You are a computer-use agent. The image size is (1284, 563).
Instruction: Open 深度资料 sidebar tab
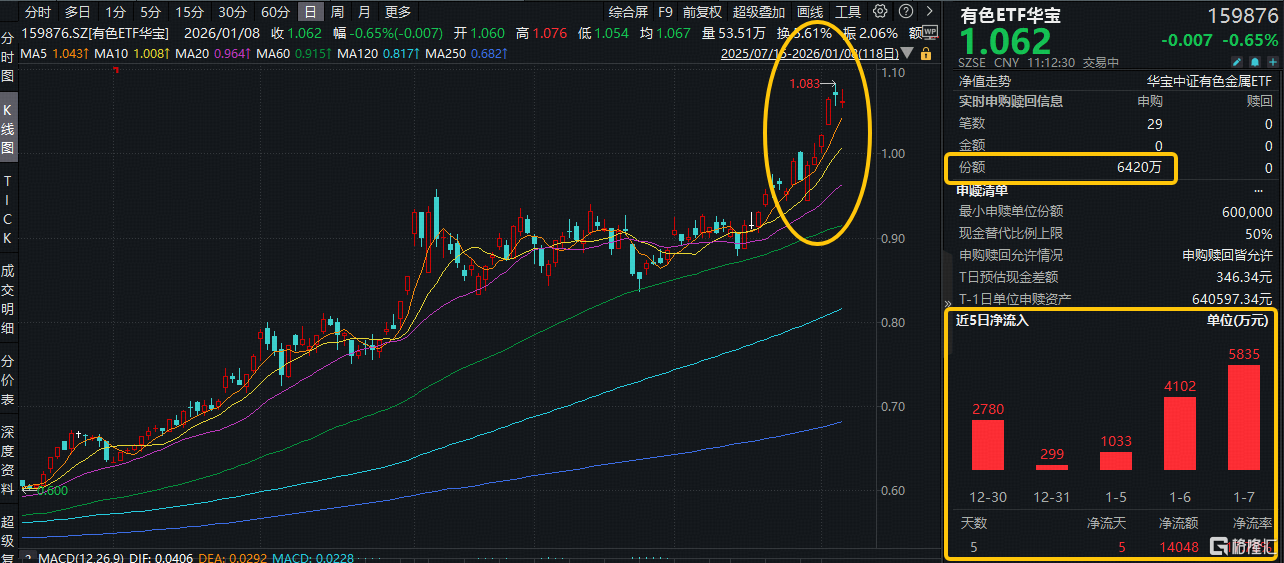coord(8,462)
